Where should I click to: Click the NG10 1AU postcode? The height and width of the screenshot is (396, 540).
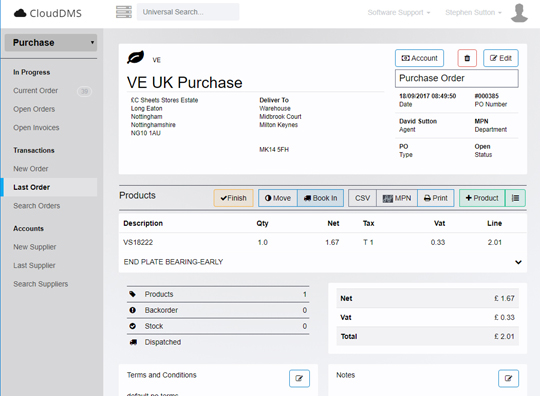[x=146, y=133]
